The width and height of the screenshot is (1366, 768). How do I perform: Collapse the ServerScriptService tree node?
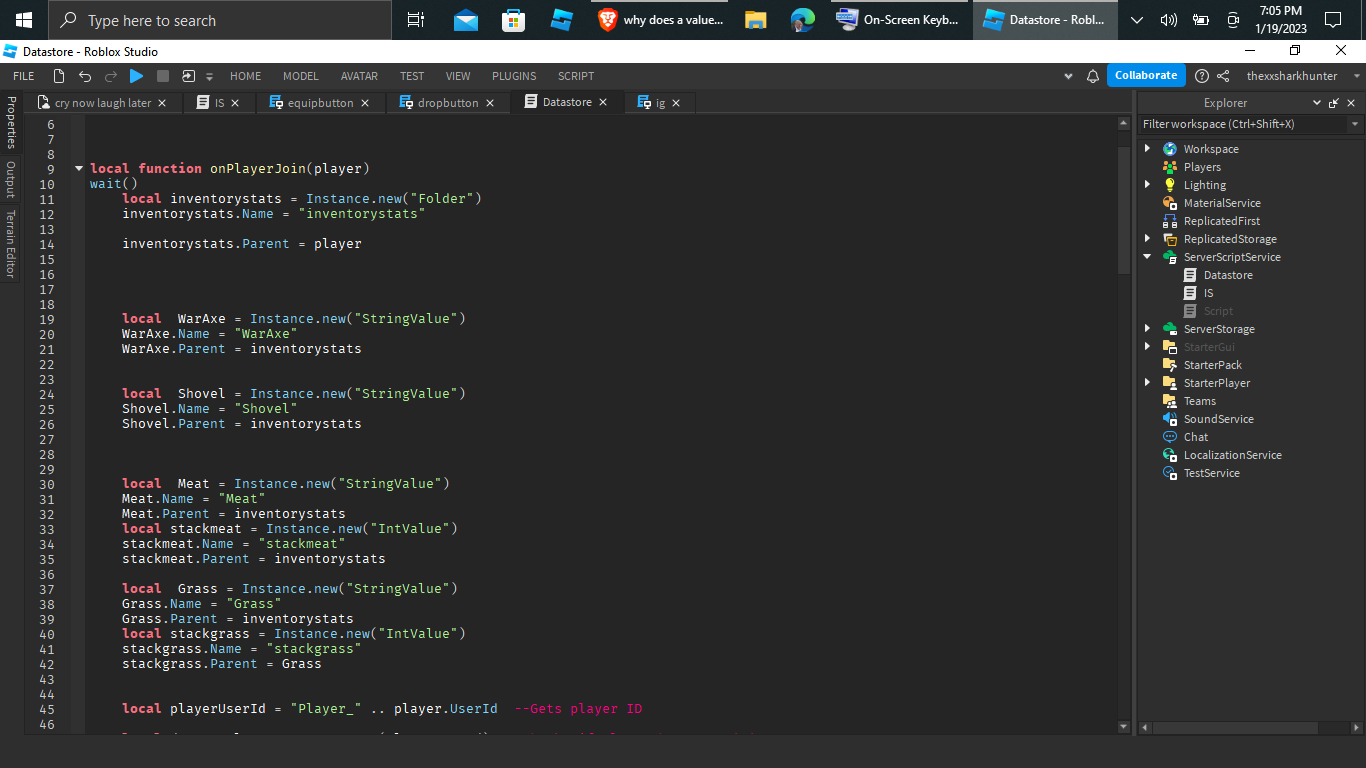tap(1147, 257)
